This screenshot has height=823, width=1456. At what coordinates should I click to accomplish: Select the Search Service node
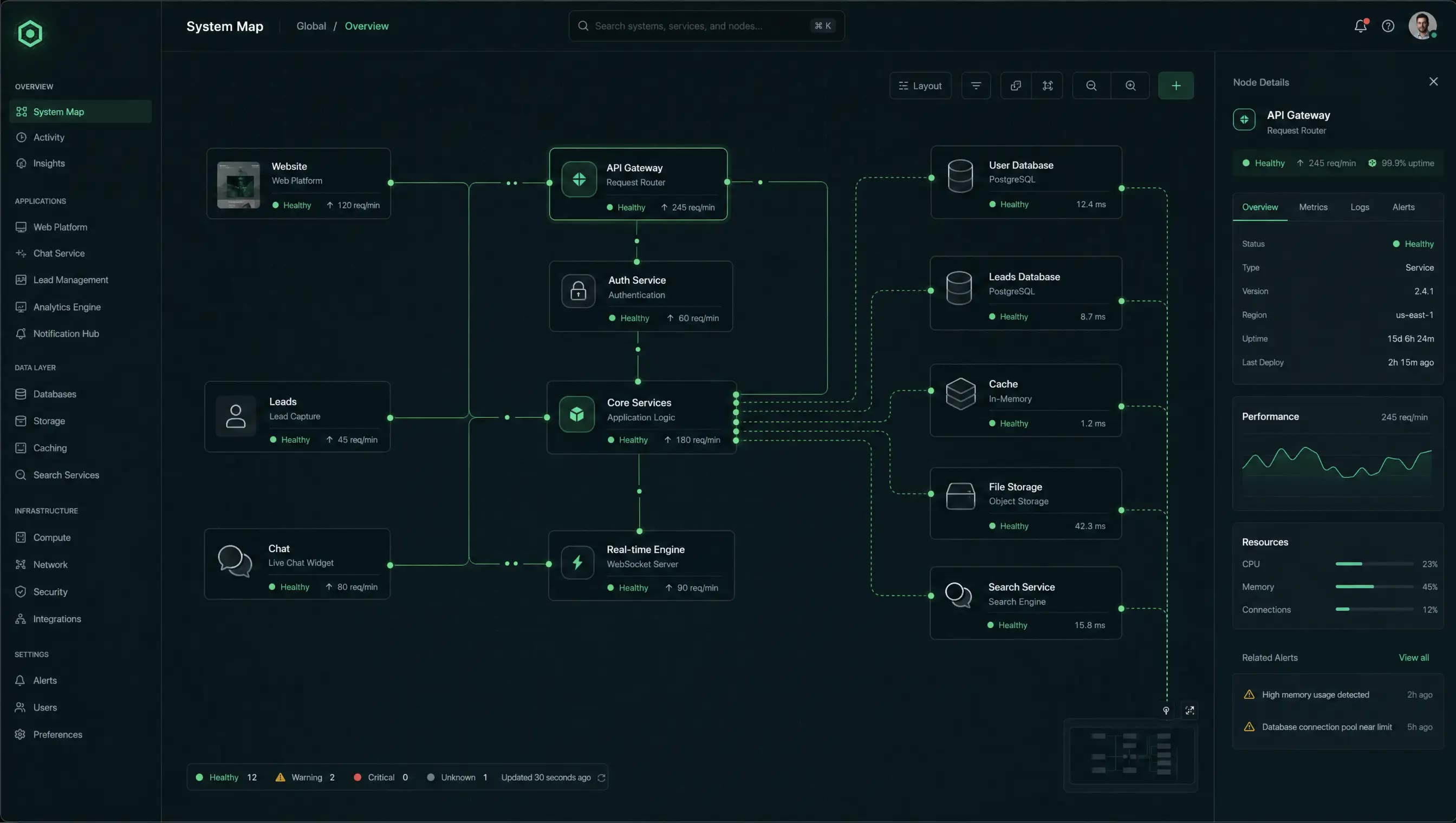point(1026,604)
